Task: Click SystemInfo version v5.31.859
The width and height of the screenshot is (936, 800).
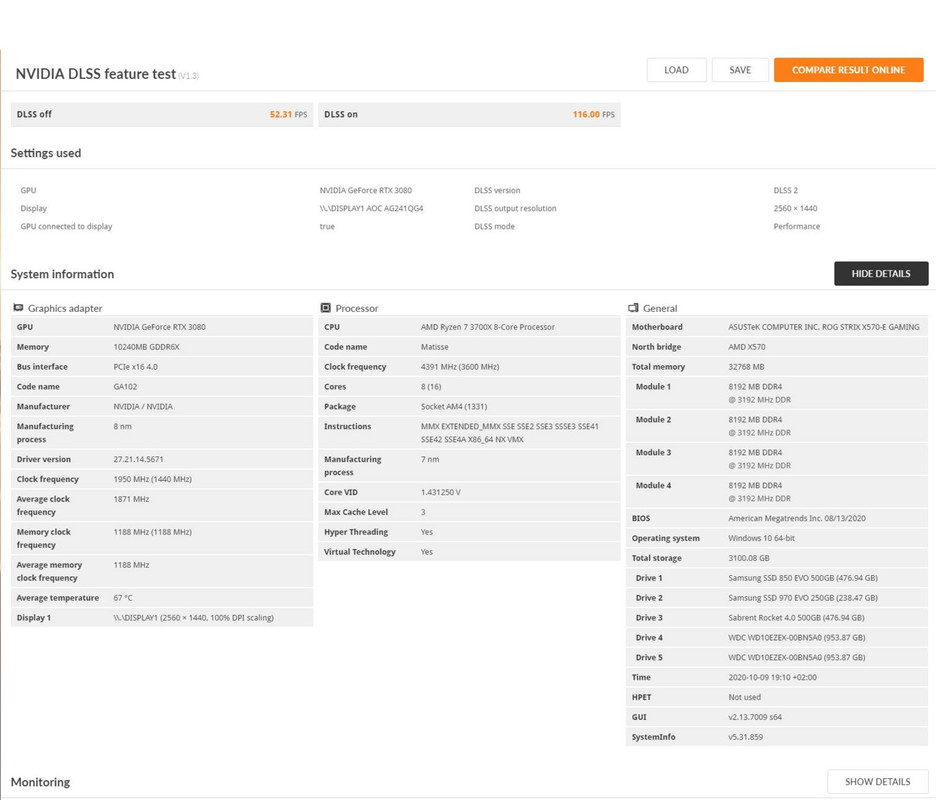Action: pyautogui.click(x=746, y=737)
